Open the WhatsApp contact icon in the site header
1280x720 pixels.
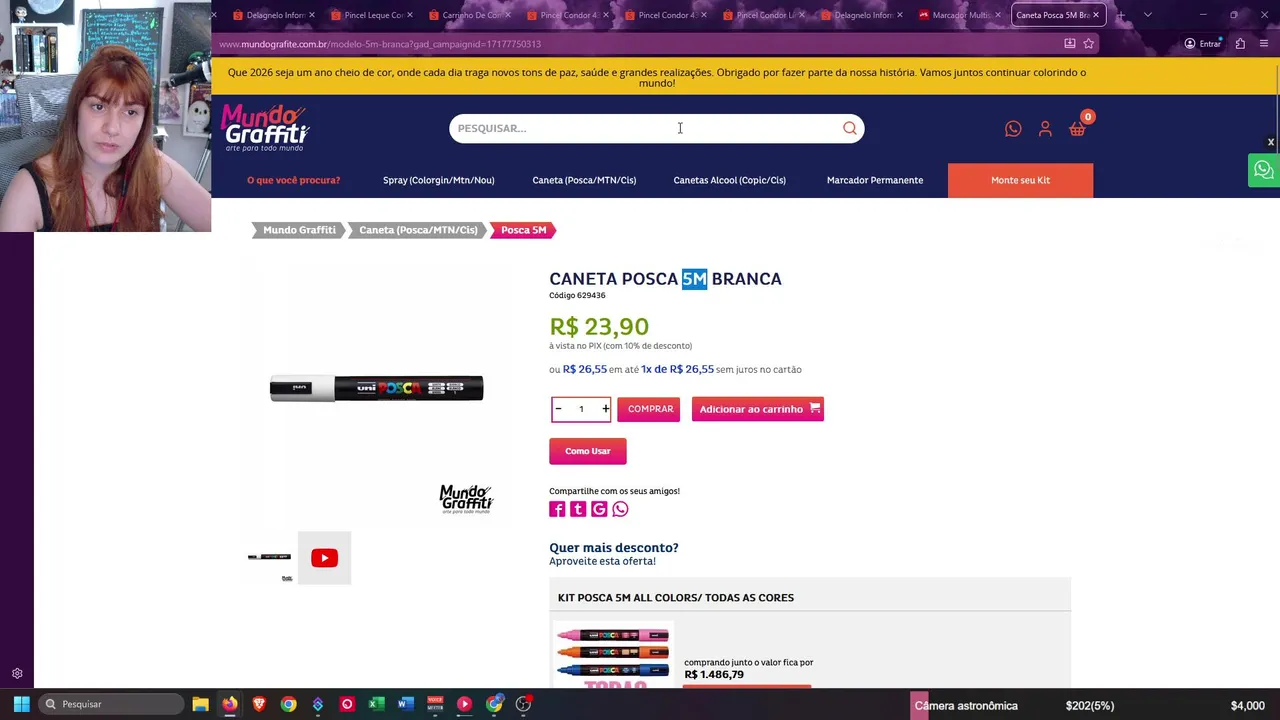(x=1013, y=129)
